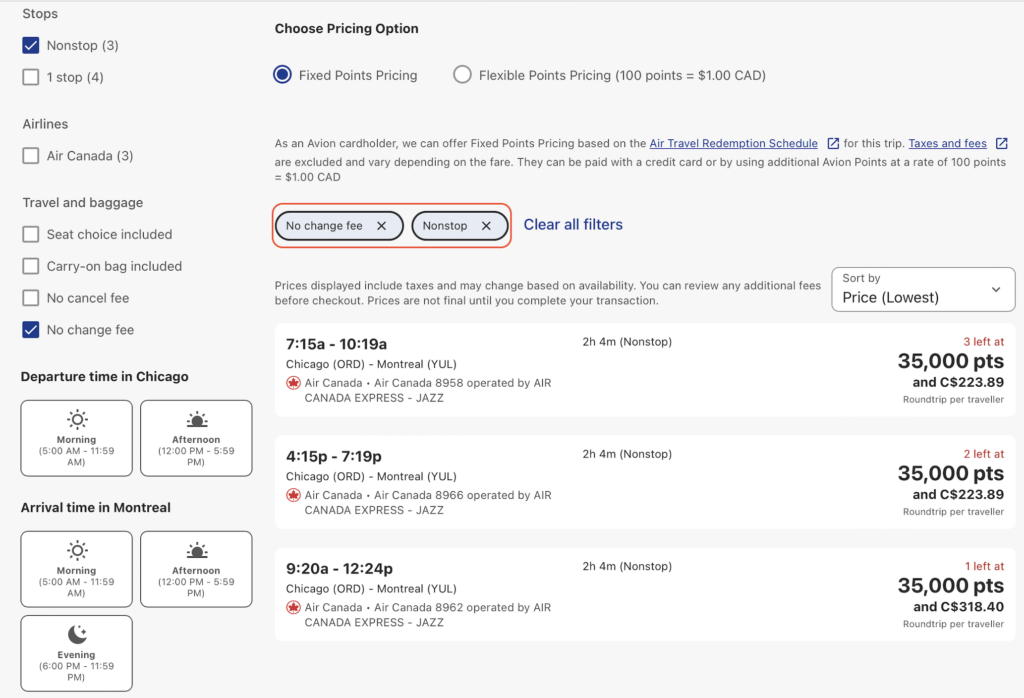Viewport: 1024px width, 698px height.
Task: Select Afternoon arrival time in Montreal
Action: click(x=196, y=569)
